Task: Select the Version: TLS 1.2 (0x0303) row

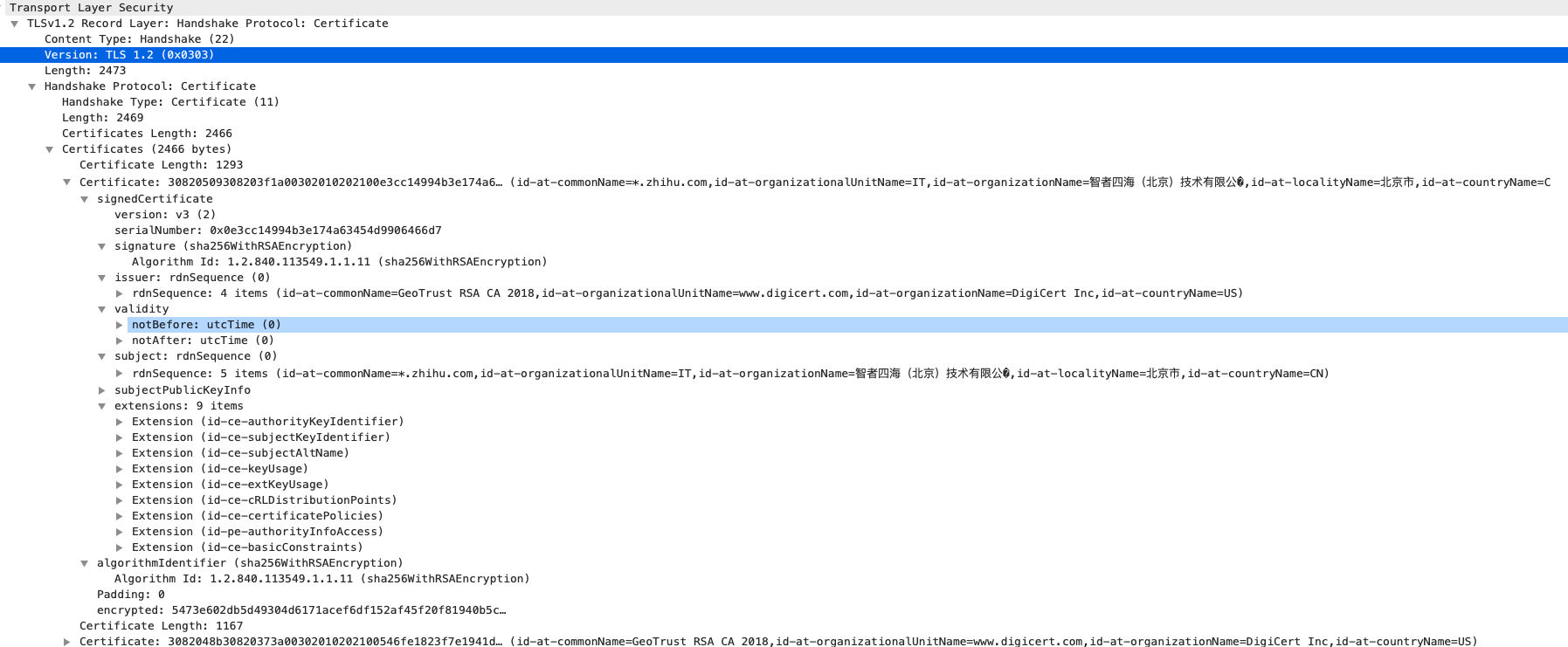Action: 129,55
